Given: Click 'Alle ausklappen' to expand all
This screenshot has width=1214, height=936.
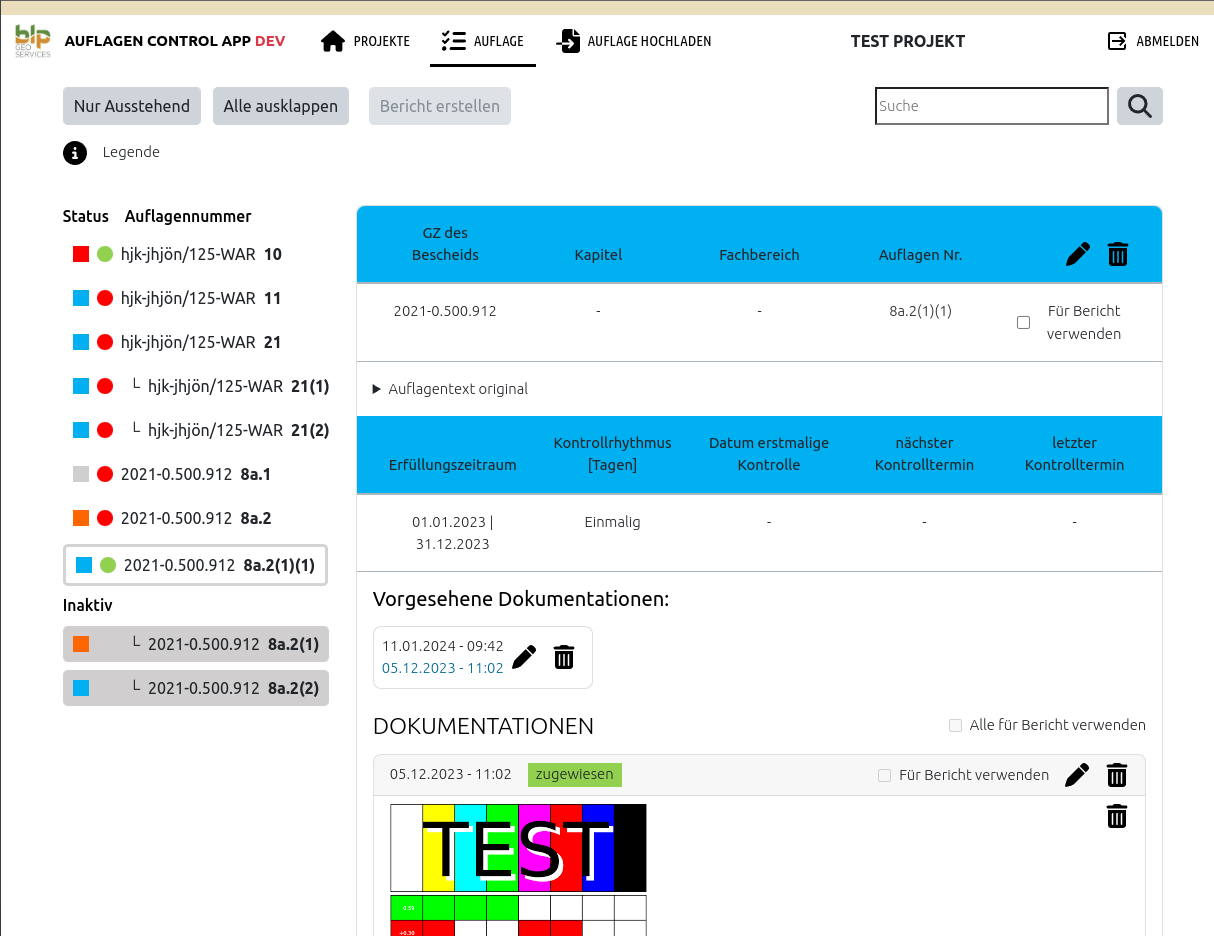Looking at the screenshot, I should 280,106.
